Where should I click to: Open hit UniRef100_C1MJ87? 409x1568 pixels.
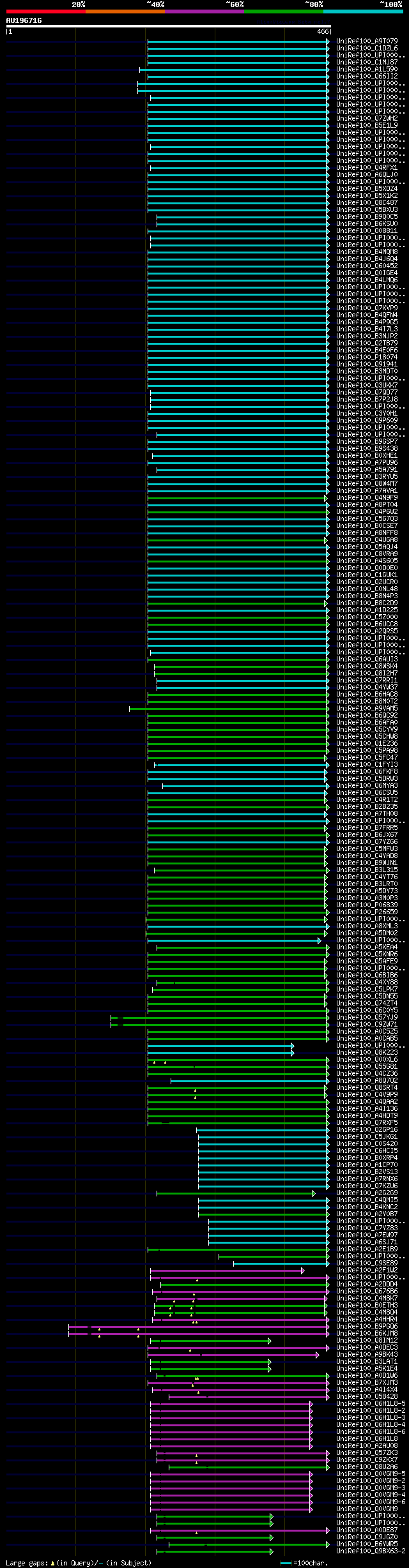coord(367,62)
